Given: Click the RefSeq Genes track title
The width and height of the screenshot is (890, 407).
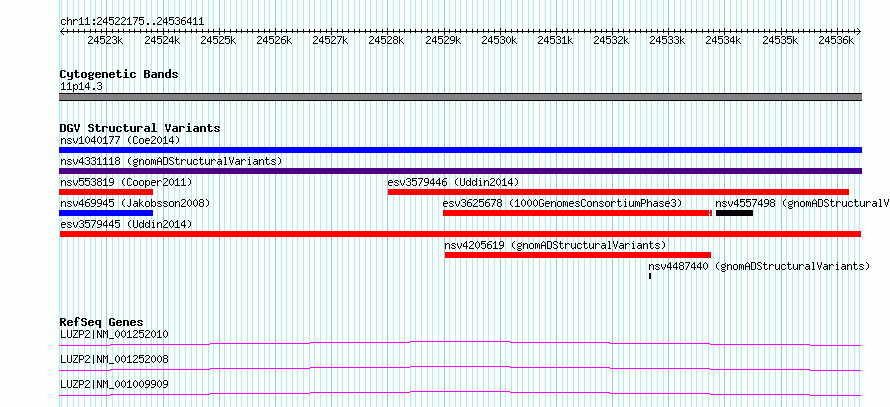Looking at the screenshot, I should pyautogui.click(x=101, y=322).
